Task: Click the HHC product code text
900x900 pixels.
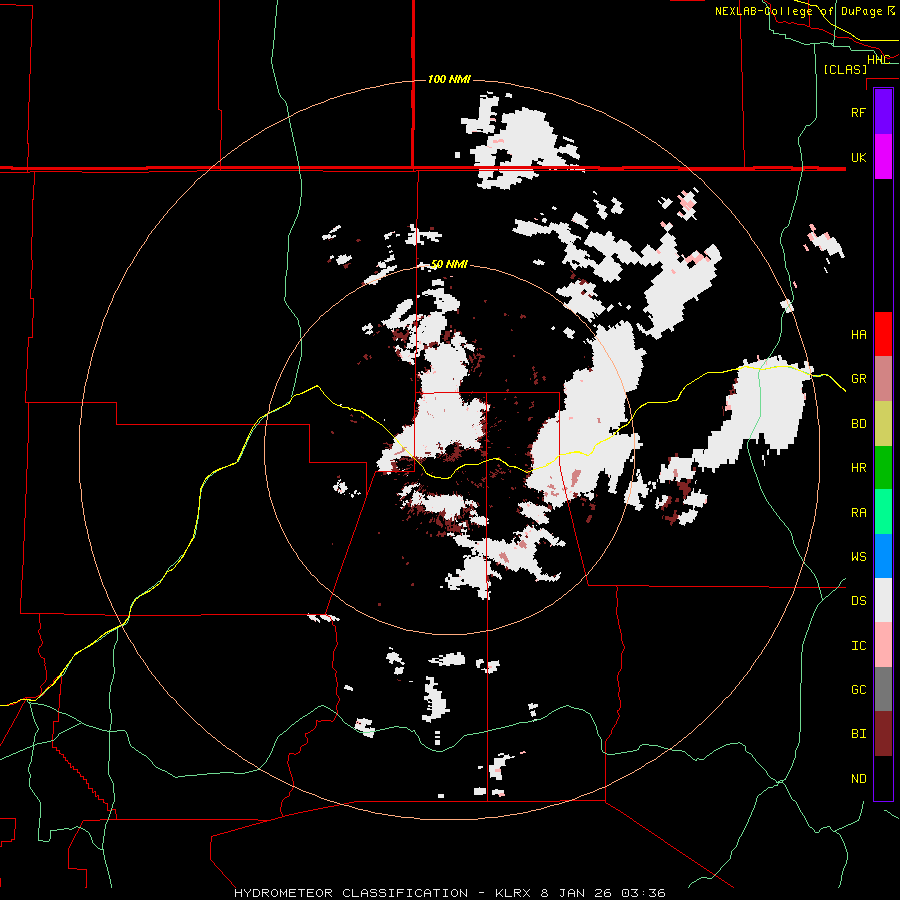Action: point(878,60)
